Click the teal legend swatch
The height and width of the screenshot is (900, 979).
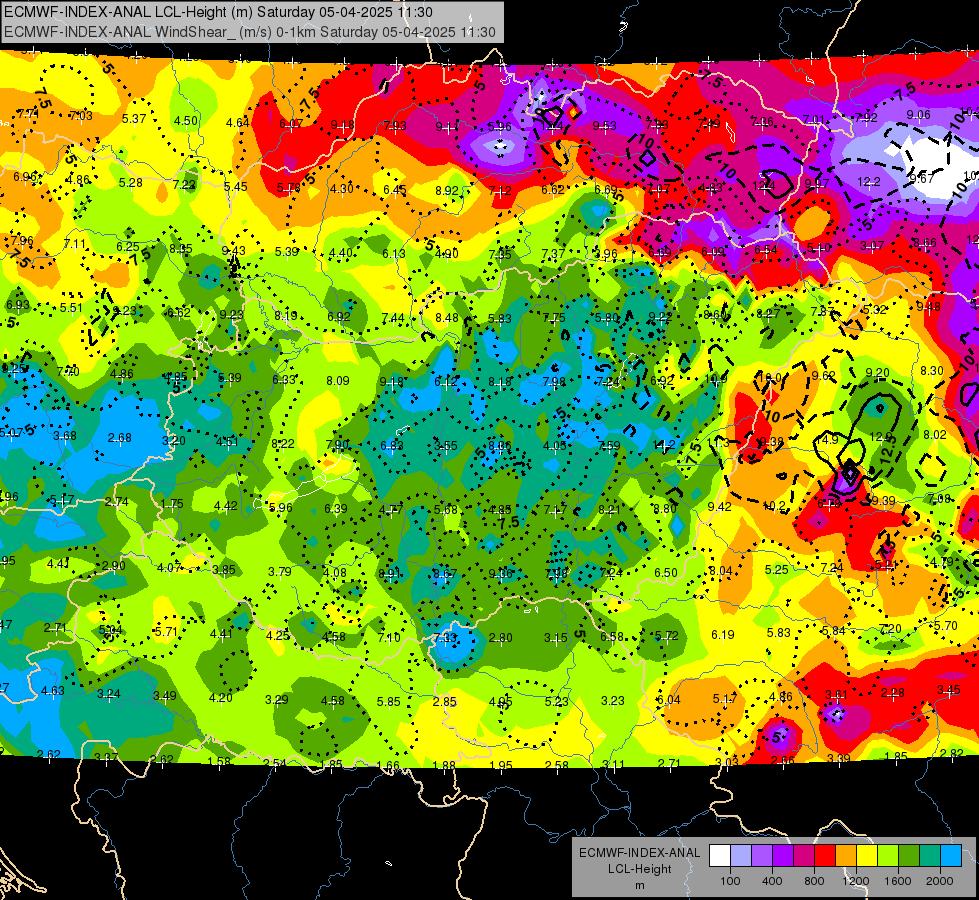point(929,856)
